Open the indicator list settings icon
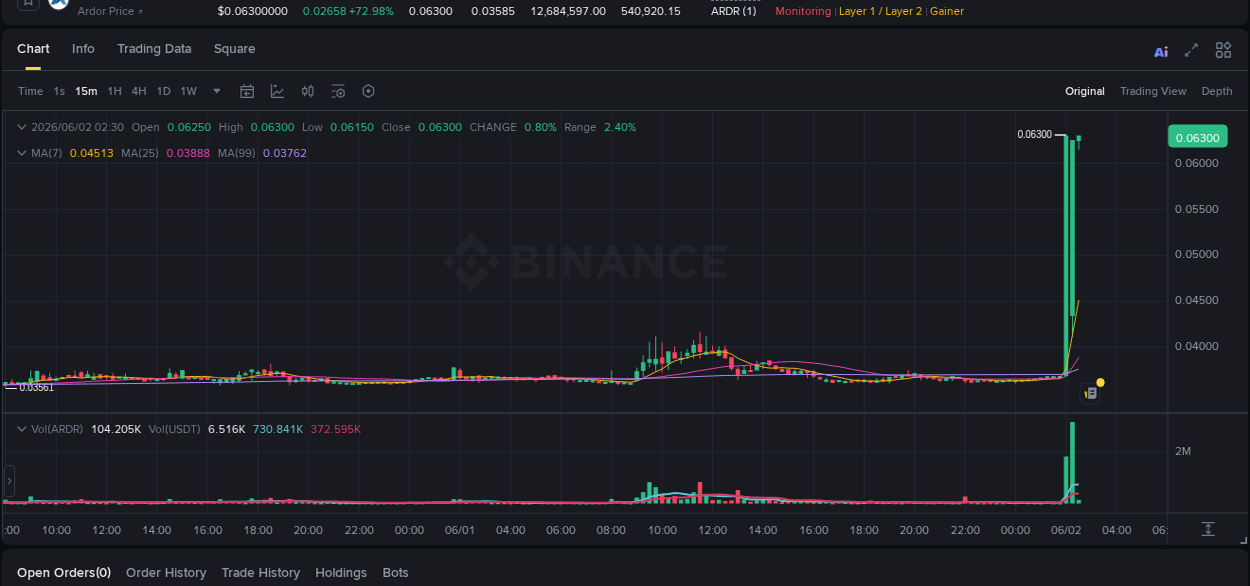1250x586 pixels. (338, 91)
